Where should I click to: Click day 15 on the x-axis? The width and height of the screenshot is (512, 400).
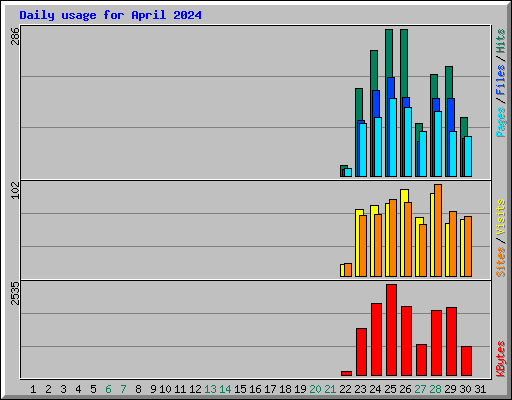240,389
